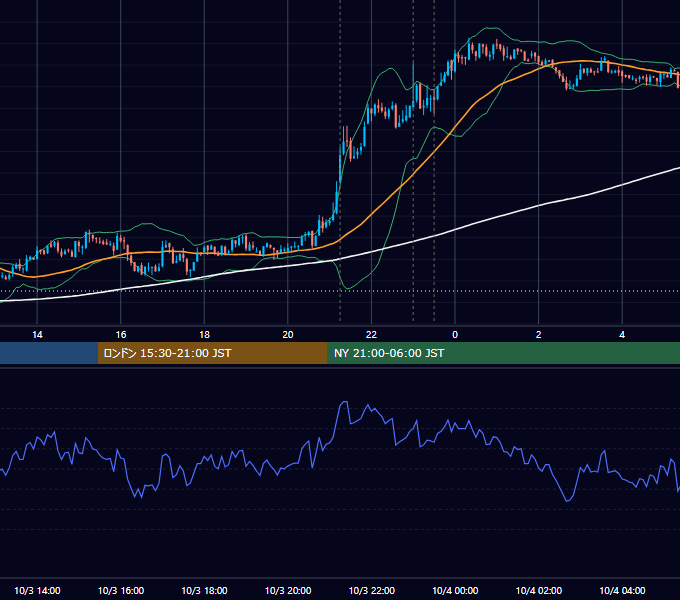Click the 22 hour axis label
The height and width of the screenshot is (600, 680).
pyautogui.click(x=371, y=335)
